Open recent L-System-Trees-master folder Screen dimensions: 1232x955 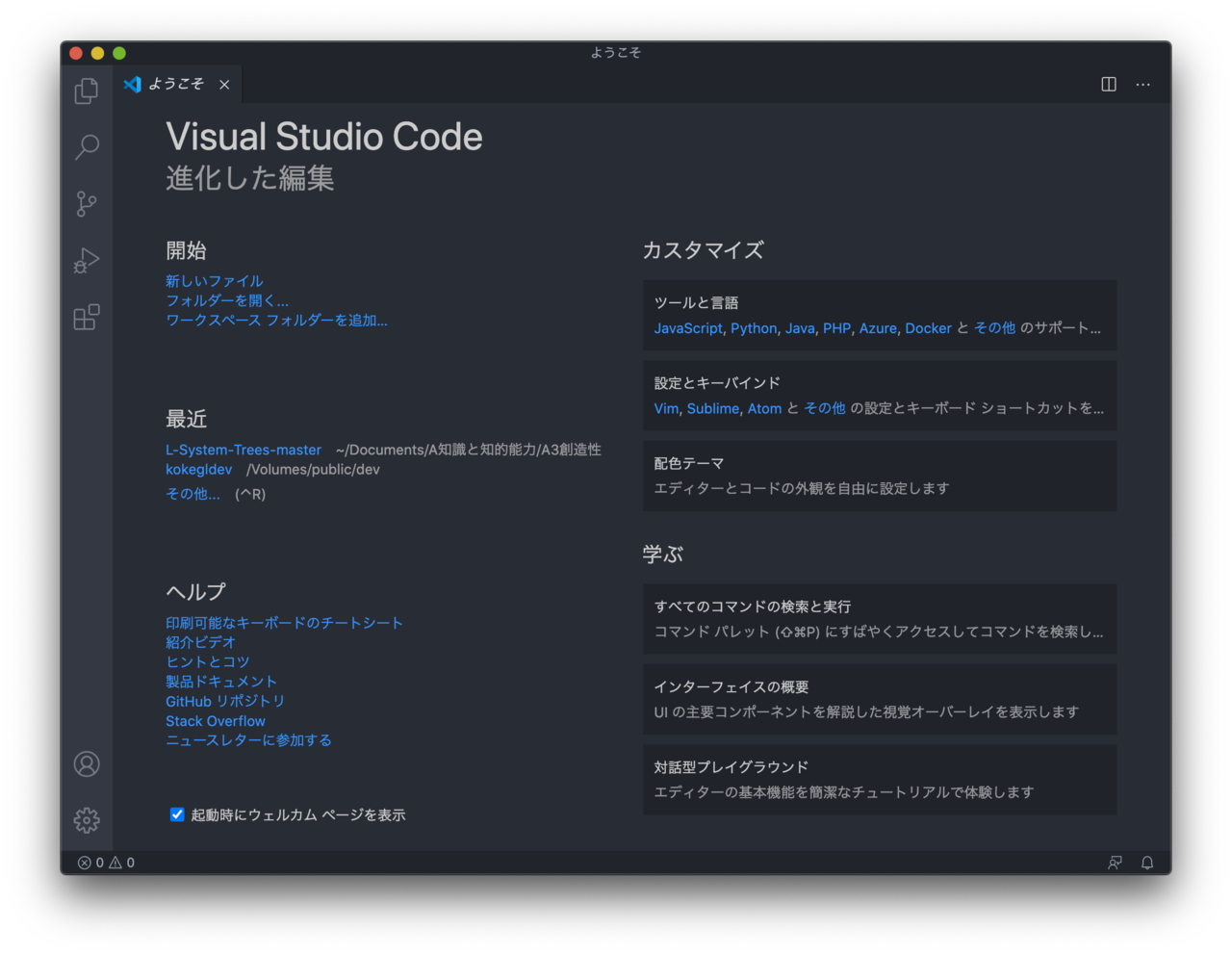(244, 450)
